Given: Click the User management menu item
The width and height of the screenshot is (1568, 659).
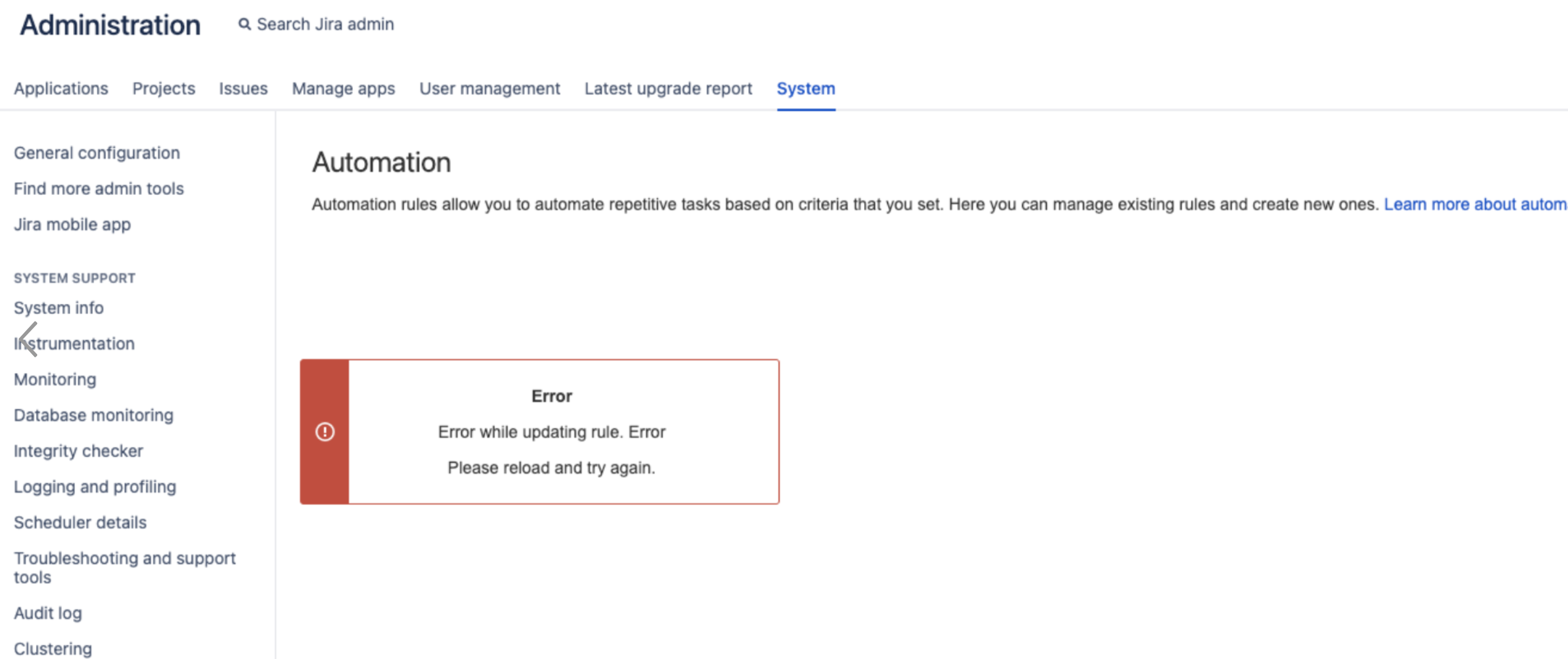Looking at the screenshot, I should click(x=489, y=88).
